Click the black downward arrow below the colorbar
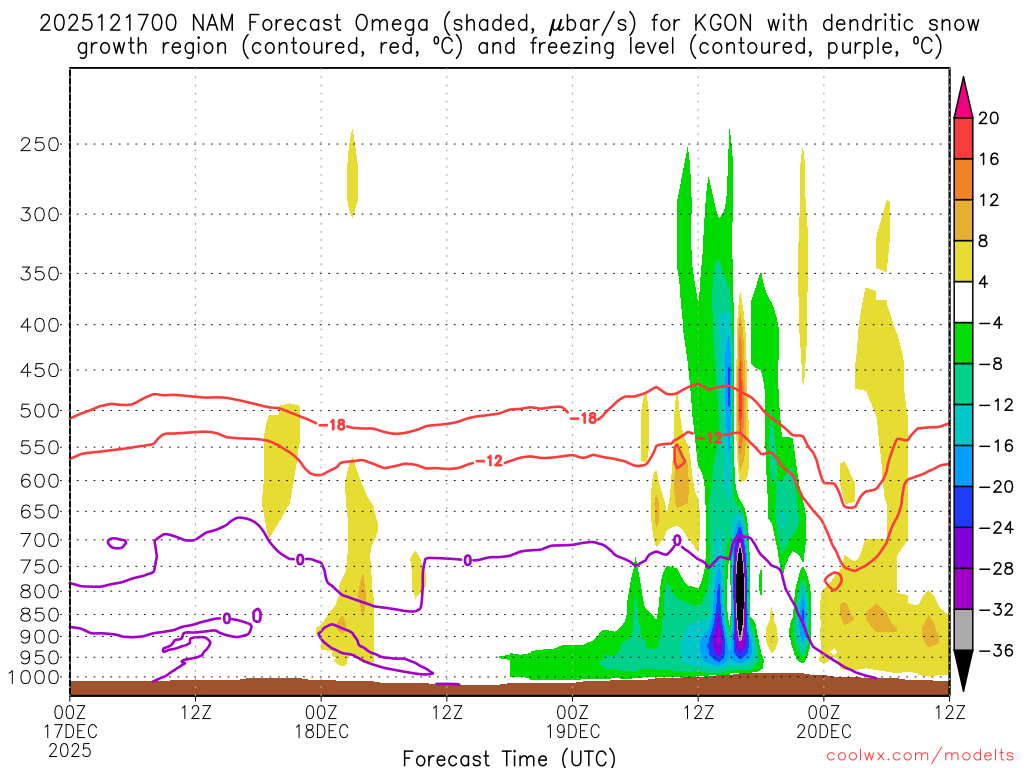Viewport: 1024px width, 768px height. point(963,670)
